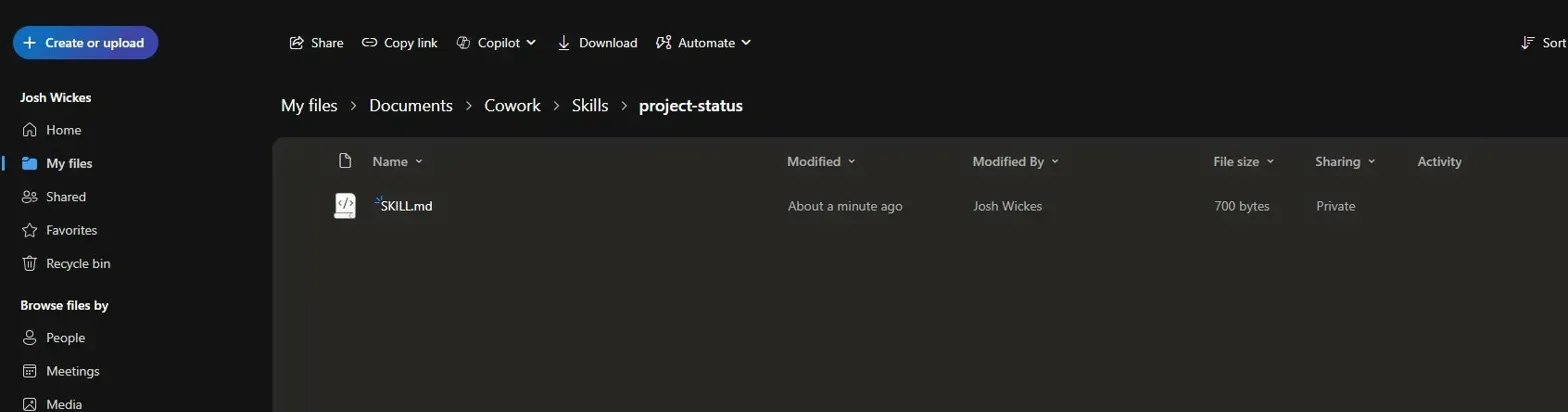Click the People person icon
This screenshot has height=412, width=1568.
click(29, 338)
